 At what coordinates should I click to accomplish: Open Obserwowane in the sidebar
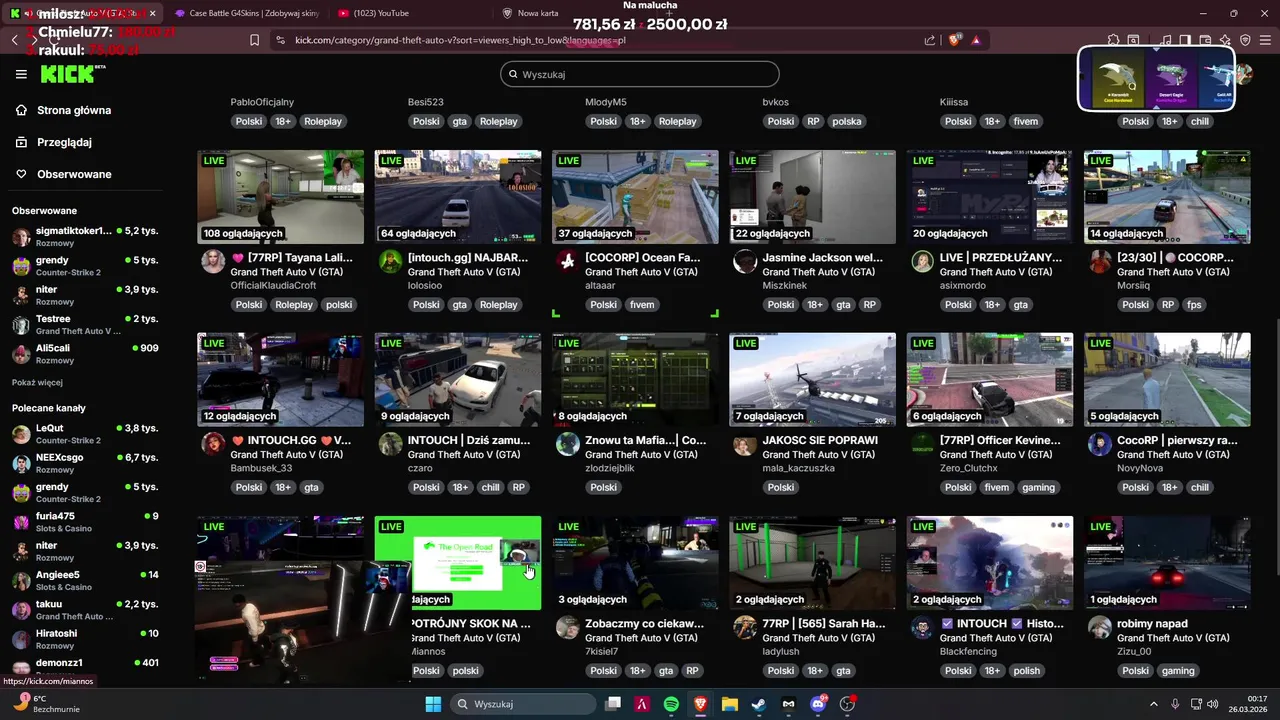pos(74,174)
